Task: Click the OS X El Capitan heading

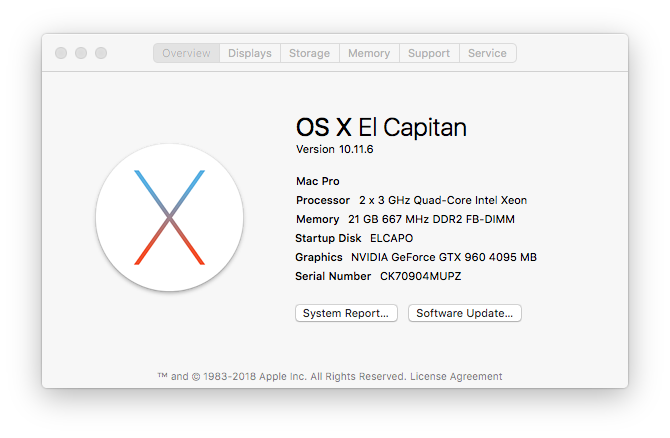Action: [381, 127]
